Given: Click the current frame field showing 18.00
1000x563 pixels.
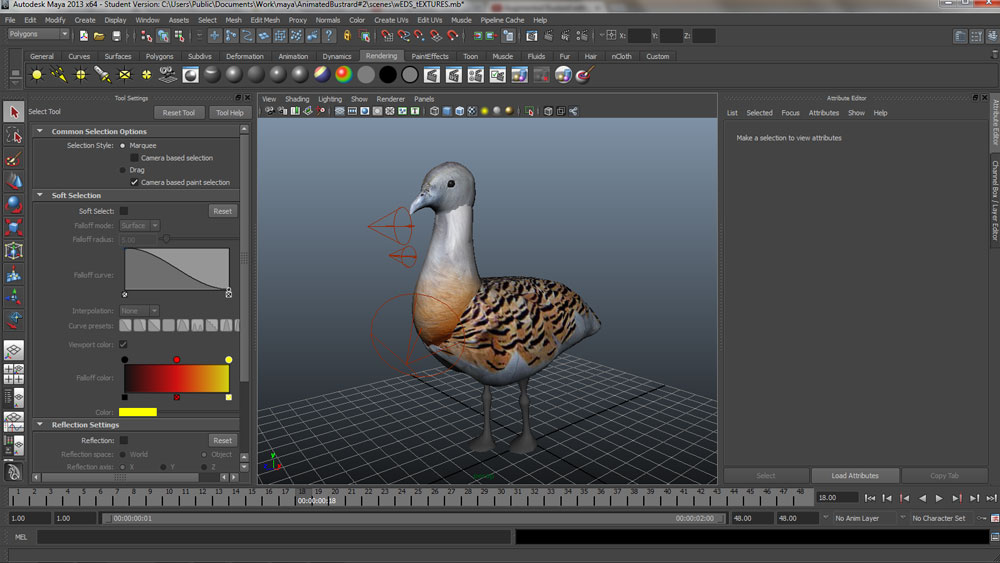Looking at the screenshot, I should coord(836,497).
